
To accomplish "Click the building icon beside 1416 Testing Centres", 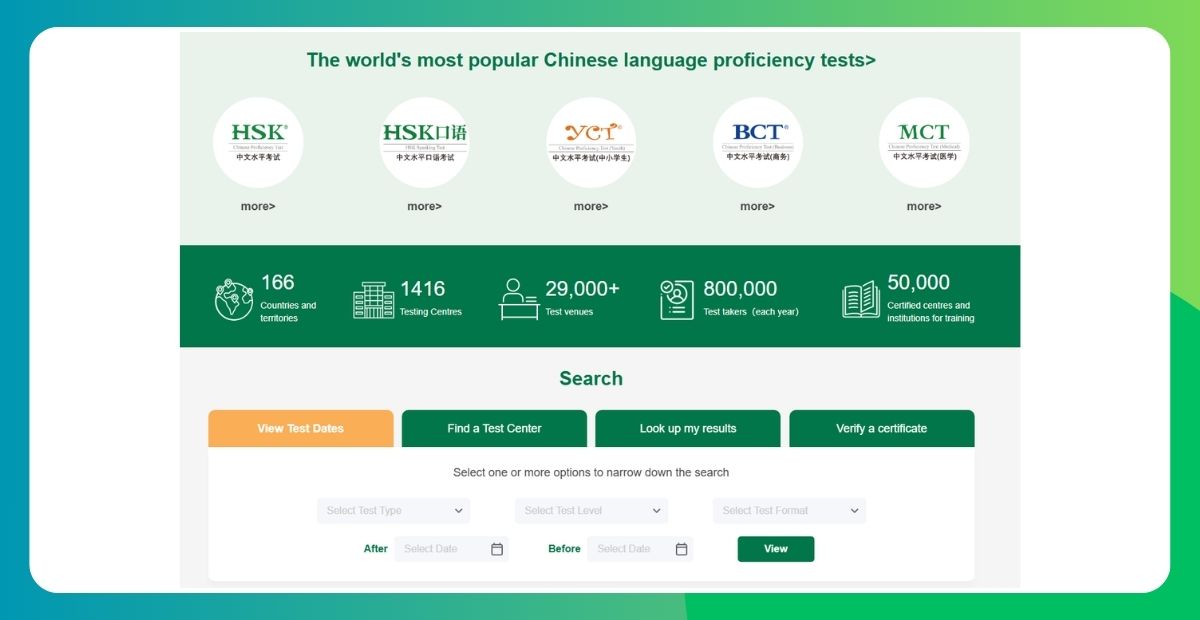I will [373, 300].
